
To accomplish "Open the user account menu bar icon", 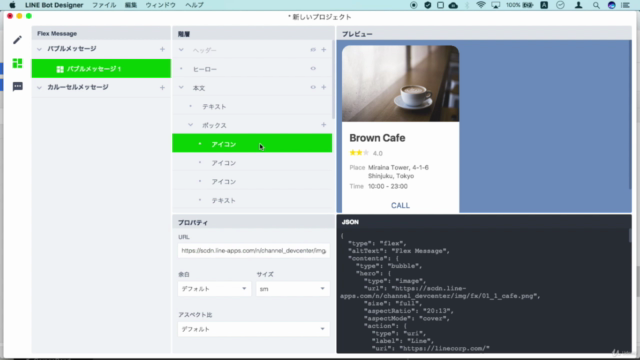I will click(x=578, y=5).
